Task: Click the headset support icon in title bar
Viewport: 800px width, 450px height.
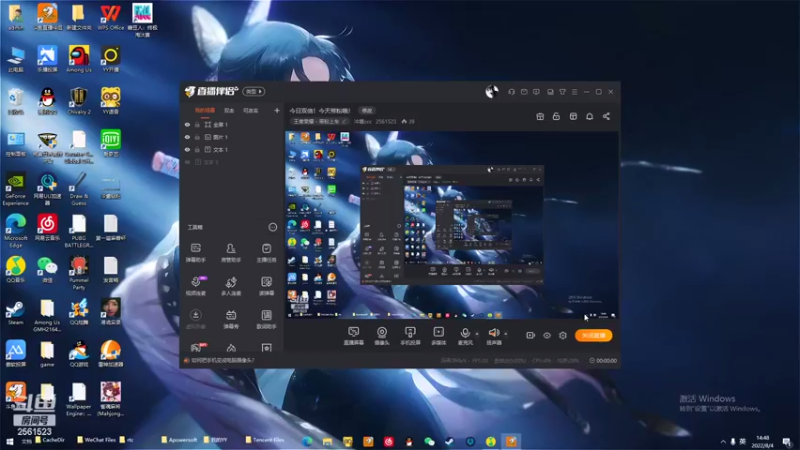Action: tap(511, 92)
